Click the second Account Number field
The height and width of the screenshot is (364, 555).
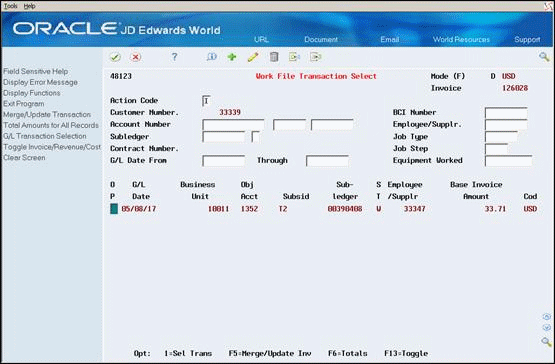289,125
